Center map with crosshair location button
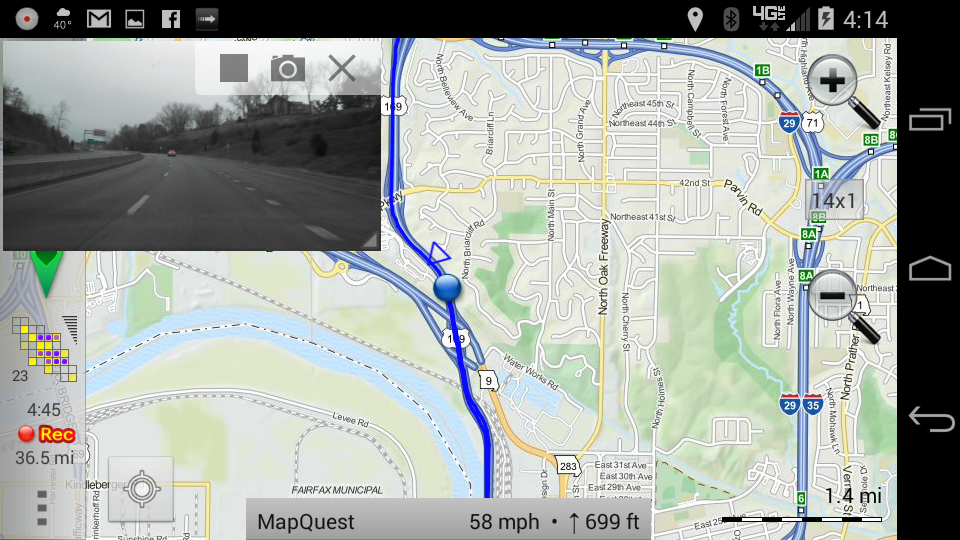This screenshot has height=540, width=960. (x=141, y=489)
